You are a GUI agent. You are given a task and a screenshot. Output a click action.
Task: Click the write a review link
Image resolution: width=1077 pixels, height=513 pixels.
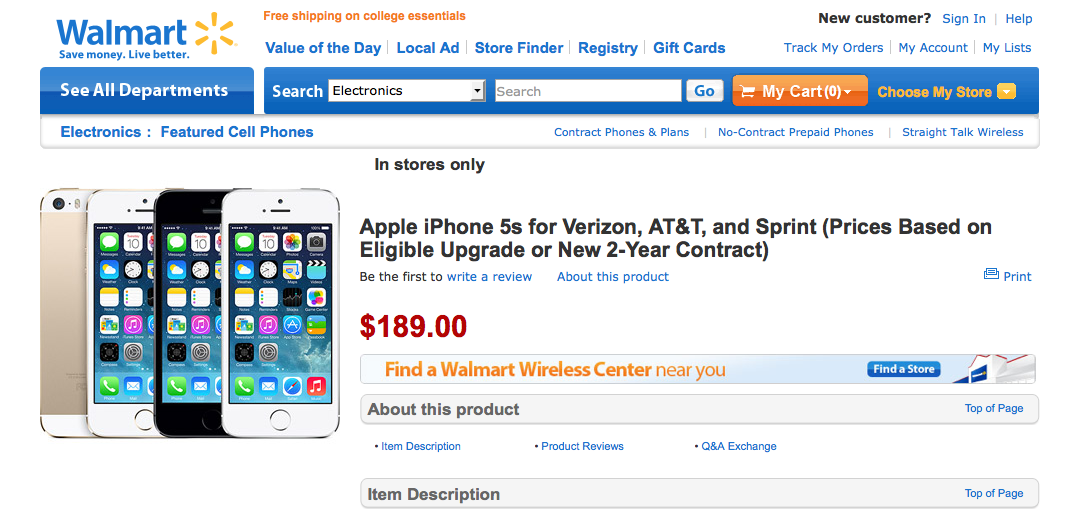point(489,277)
